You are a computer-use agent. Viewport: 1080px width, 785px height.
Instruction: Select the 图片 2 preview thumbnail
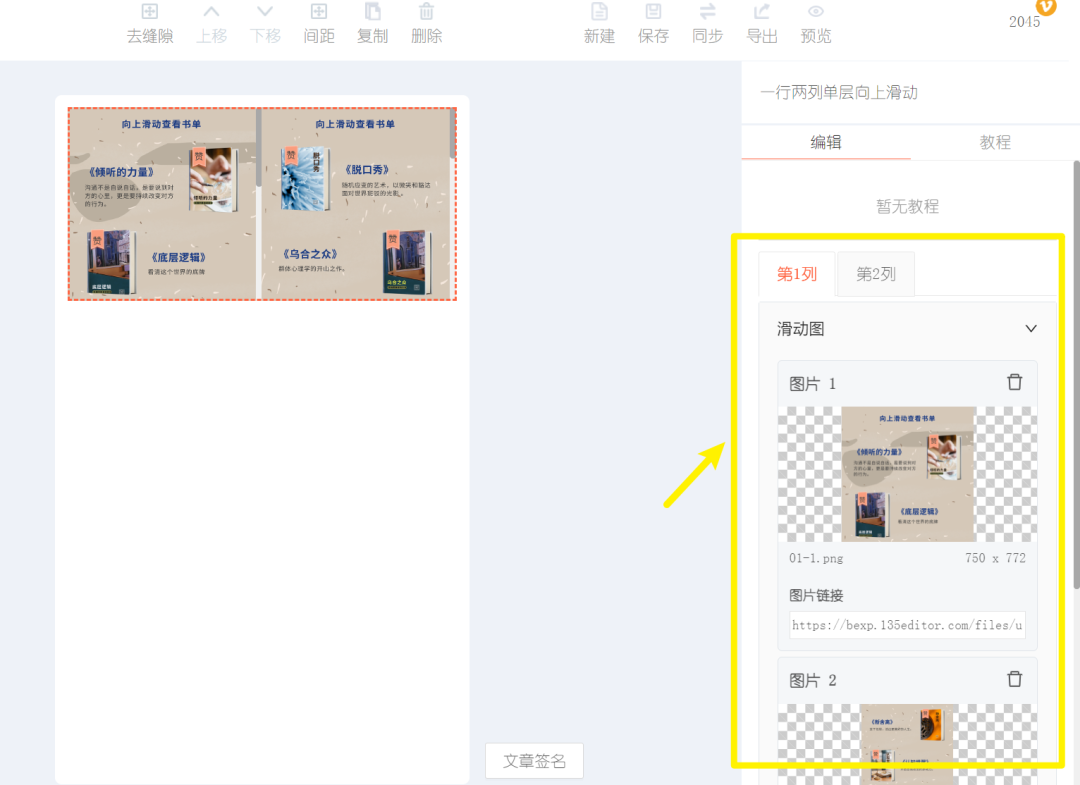click(907, 744)
